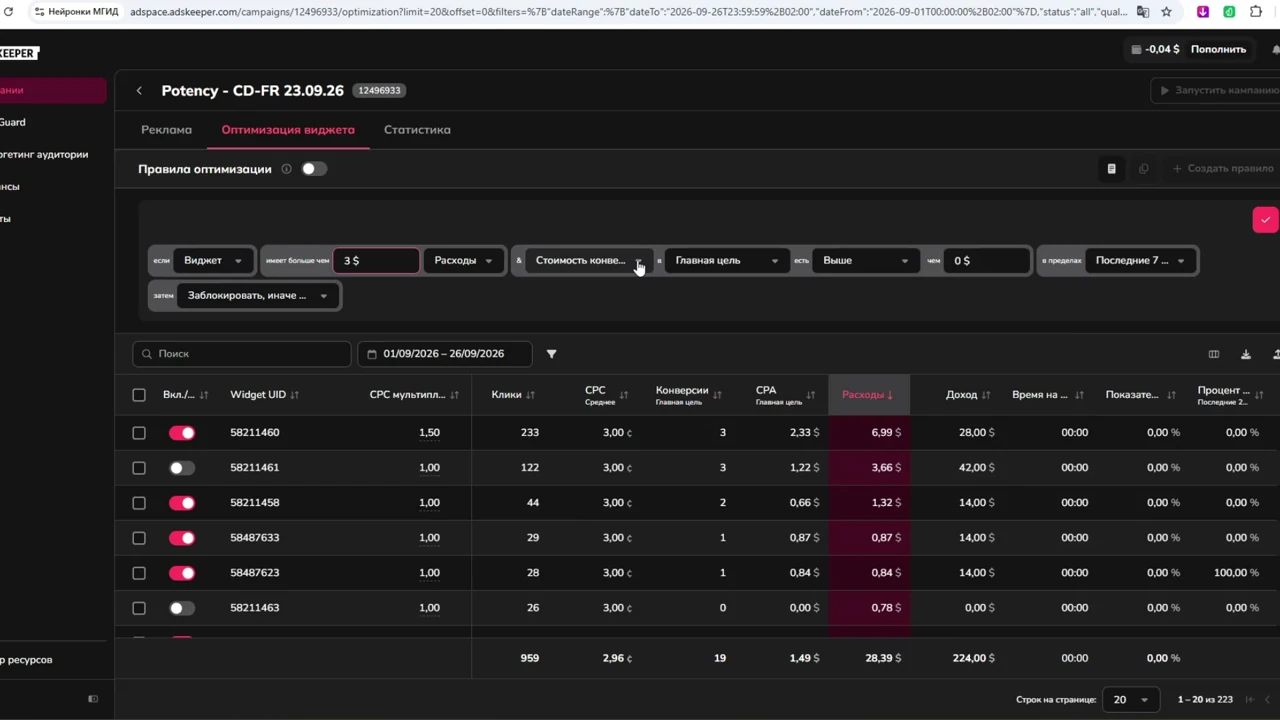Image resolution: width=1280 pixels, height=720 pixels.
Task: Confirm the rule with the pink checkmark
Action: 1265,220
